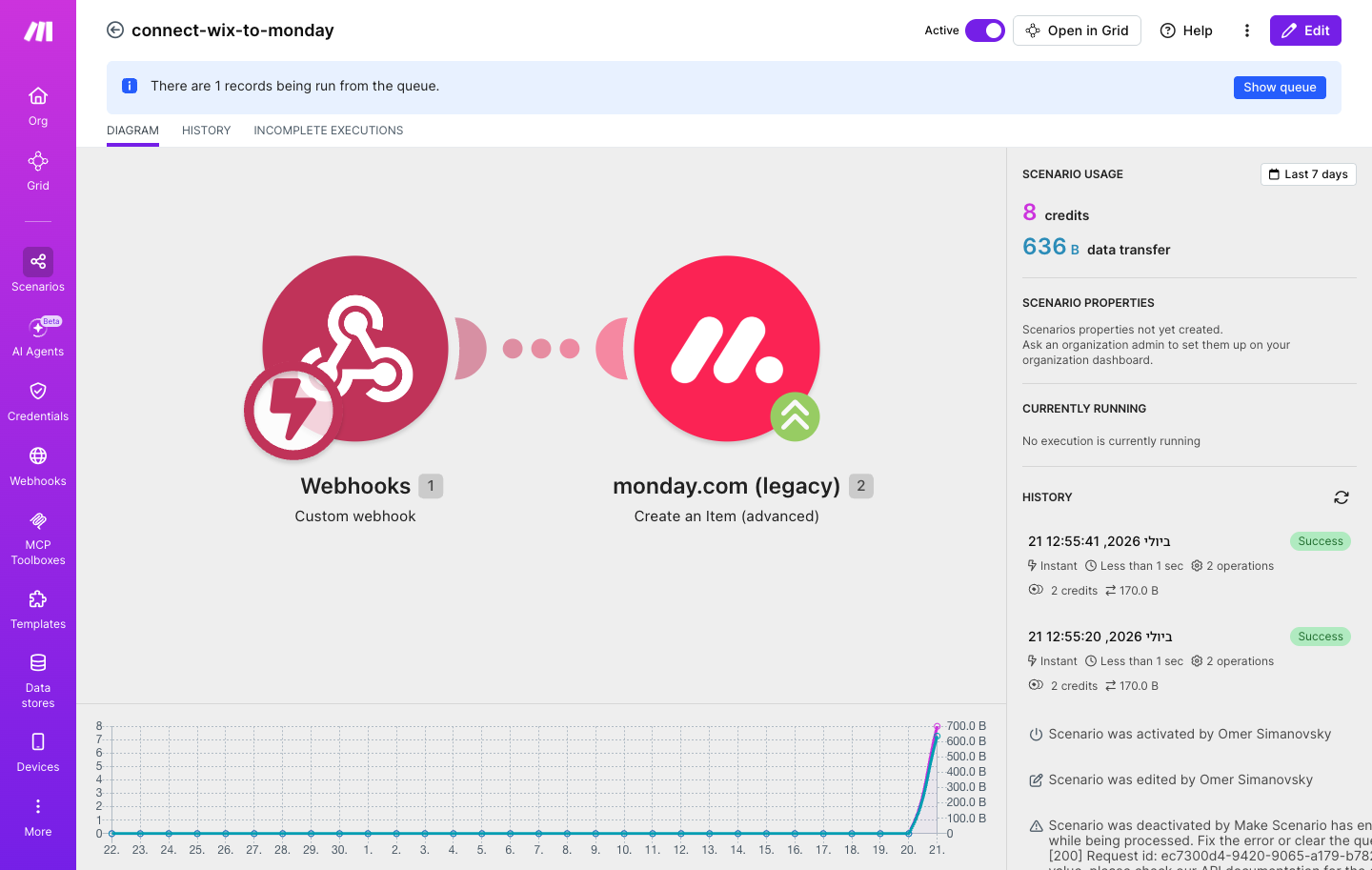
Task: Open Webhooks in the sidebar
Action: click(x=38, y=466)
